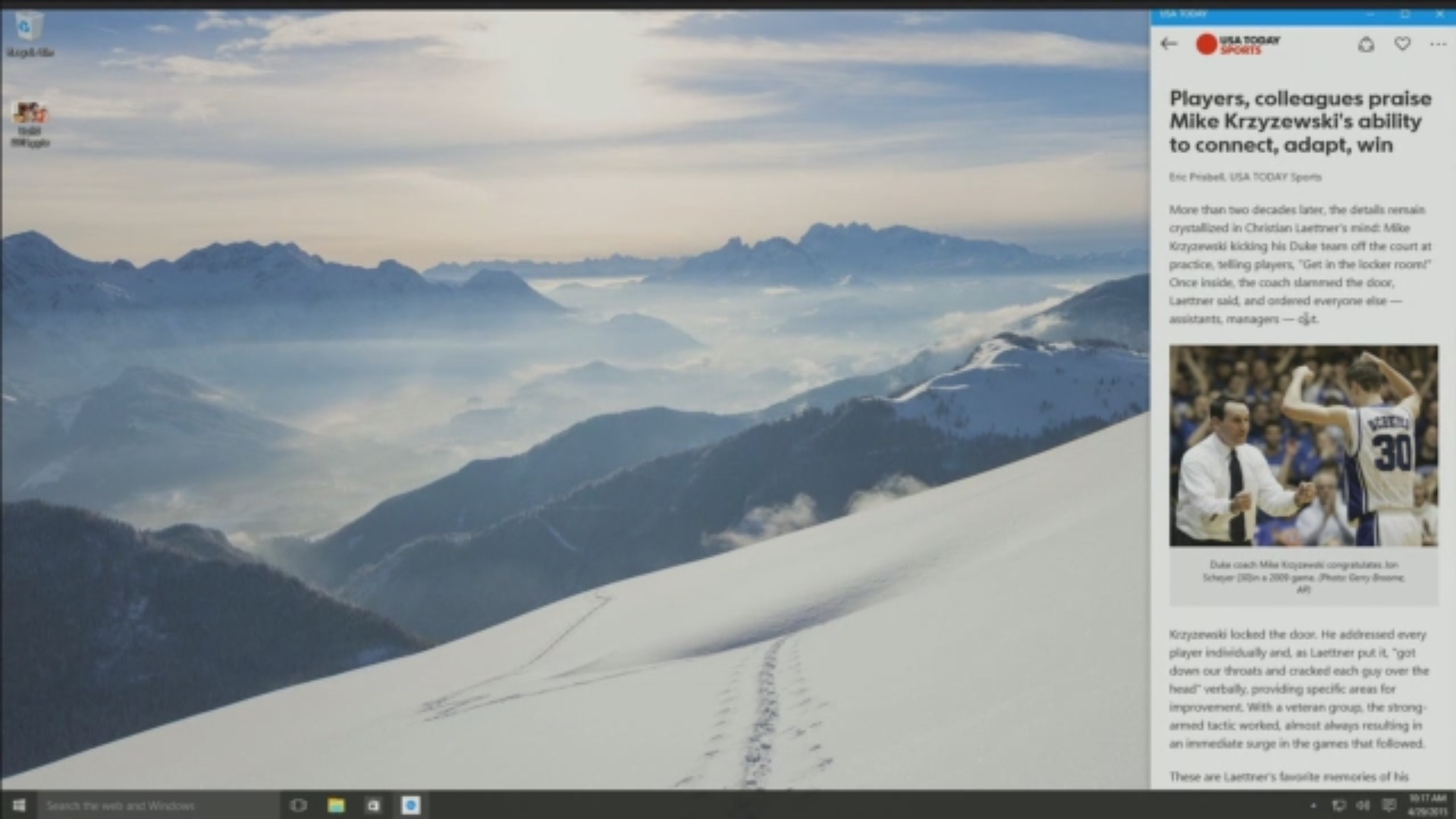Click the Krzyzewski basketball article photo
1456x819 pixels.
[1303, 446]
